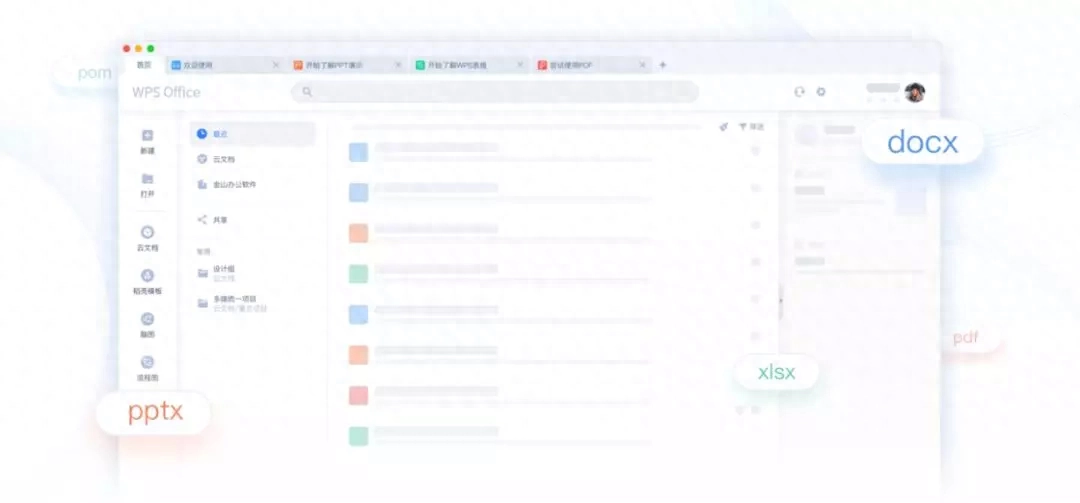Click the 新建 new document icon
This screenshot has height=503, width=1080.
click(147, 135)
